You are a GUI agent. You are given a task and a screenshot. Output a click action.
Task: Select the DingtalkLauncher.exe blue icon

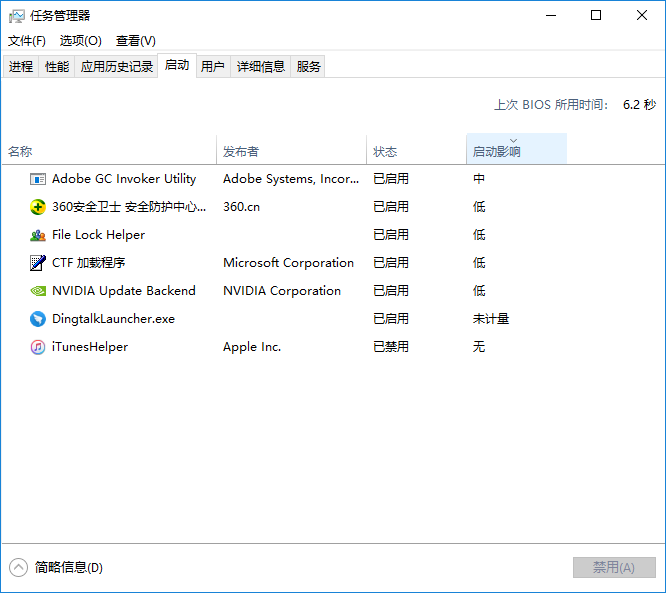point(38,319)
